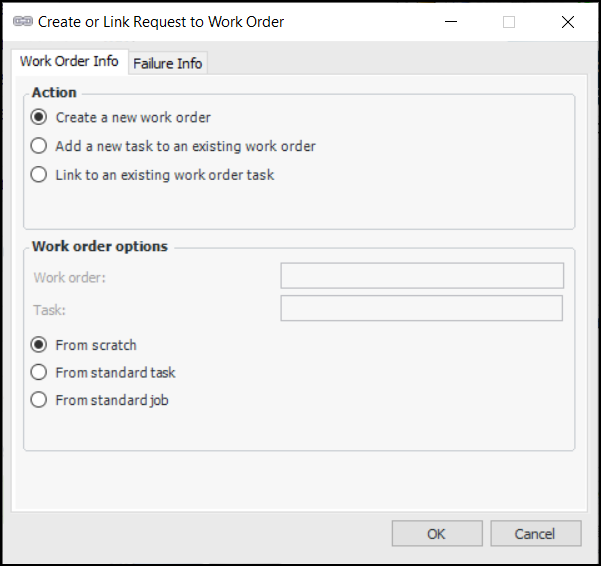Focus the Task input field
Viewport: 601px width, 566px height.
[422, 308]
